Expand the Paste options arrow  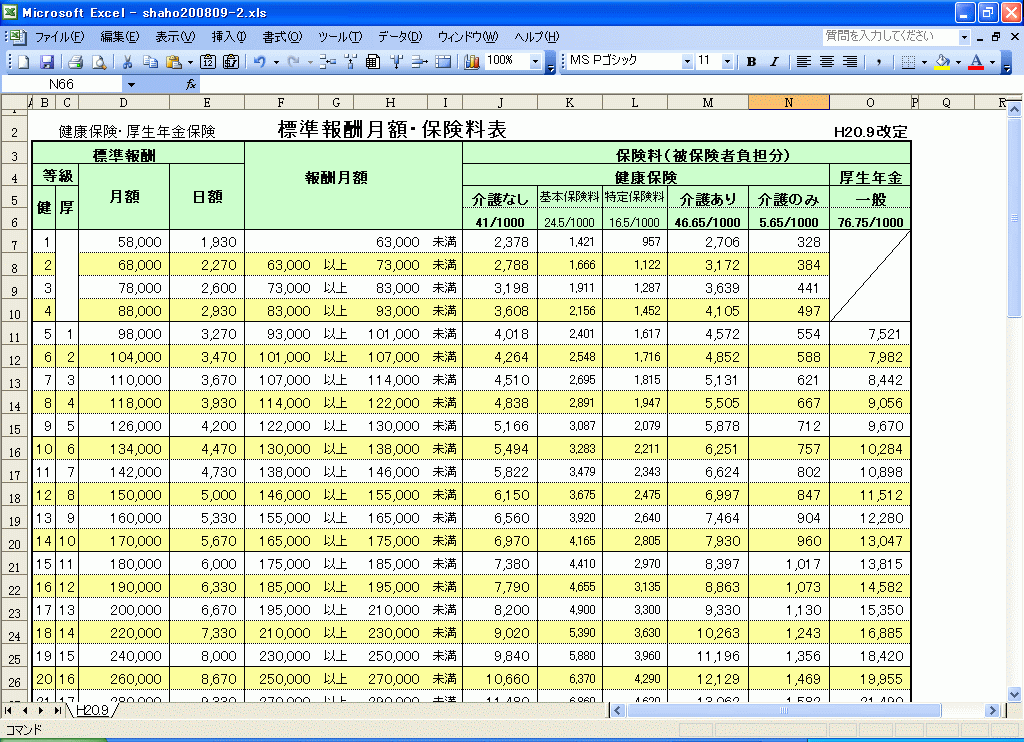190,62
